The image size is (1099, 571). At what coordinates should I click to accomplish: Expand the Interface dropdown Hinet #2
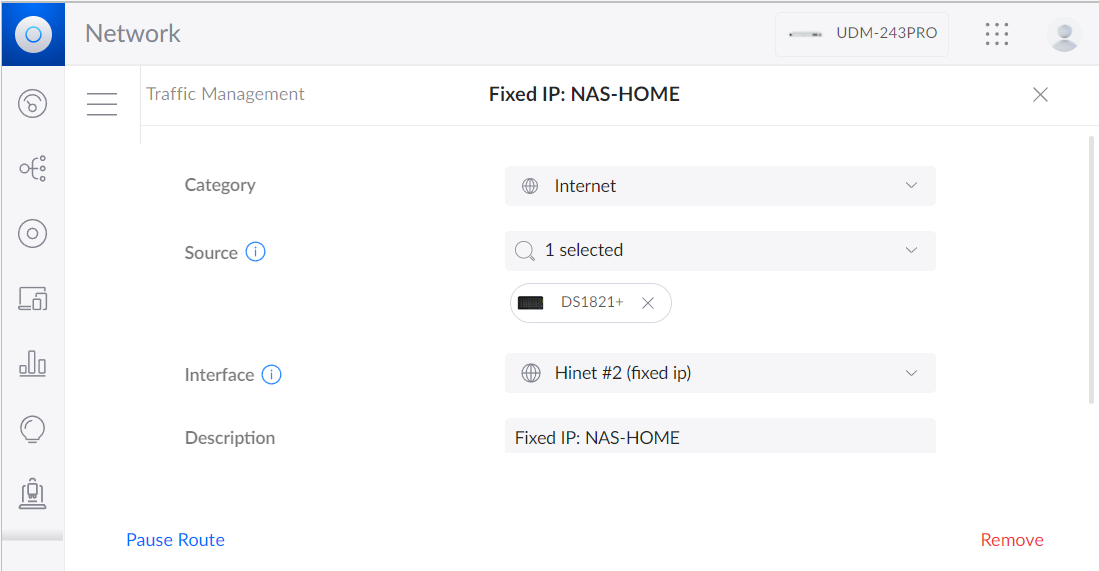click(x=720, y=373)
